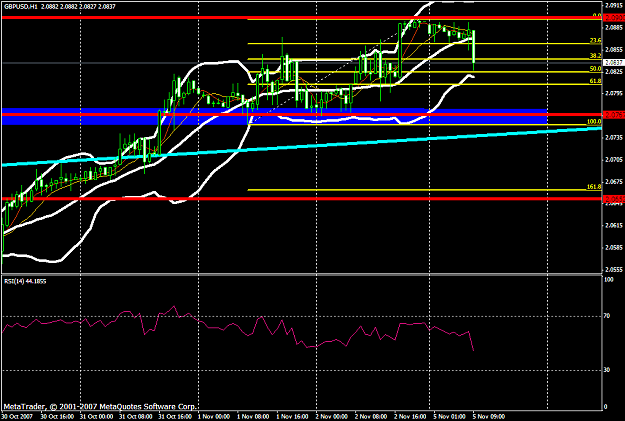Click the 2.0915 price axis label
The image size is (625, 421).
click(614, 5)
